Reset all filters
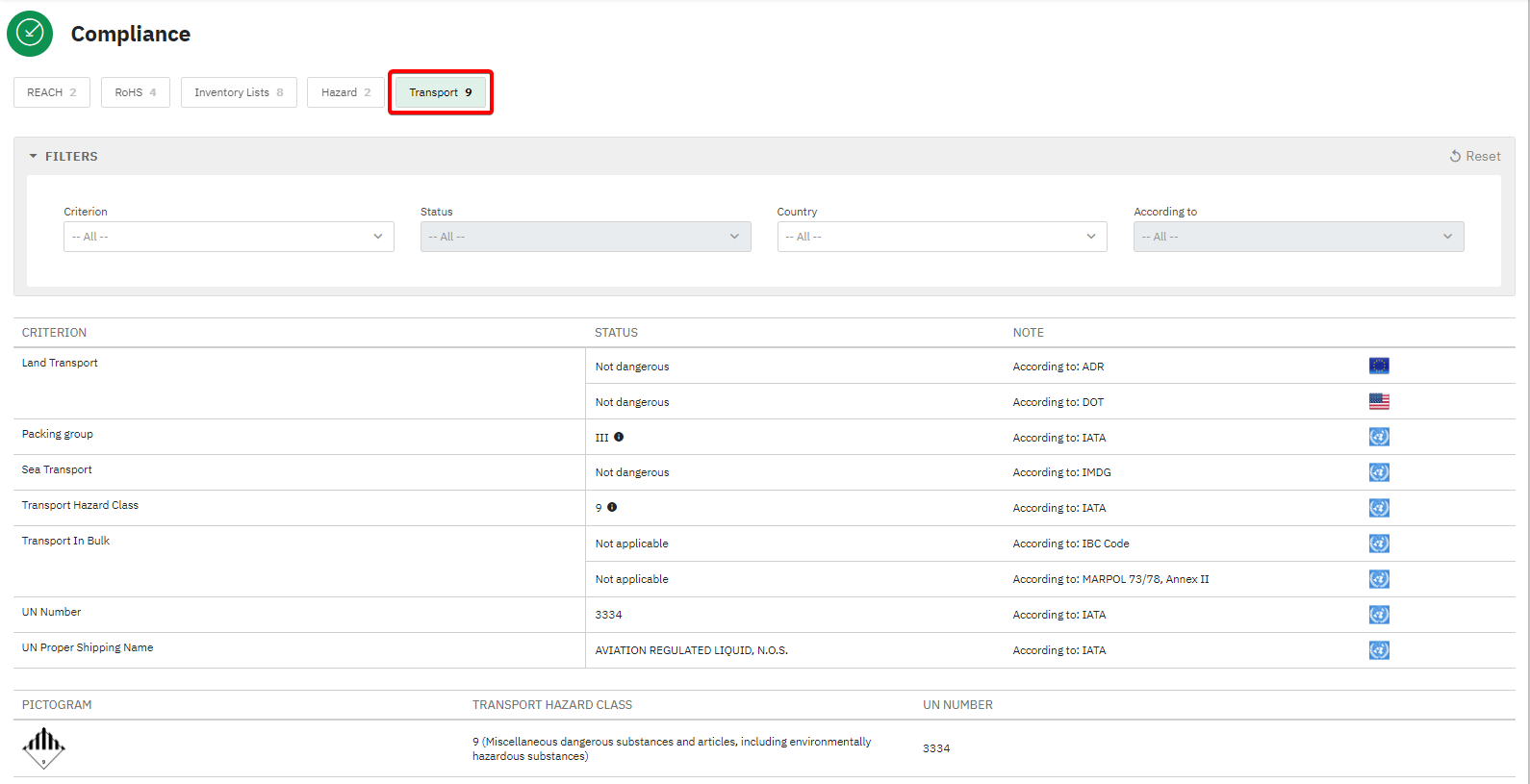The height and width of the screenshot is (784, 1530). point(1474,156)
